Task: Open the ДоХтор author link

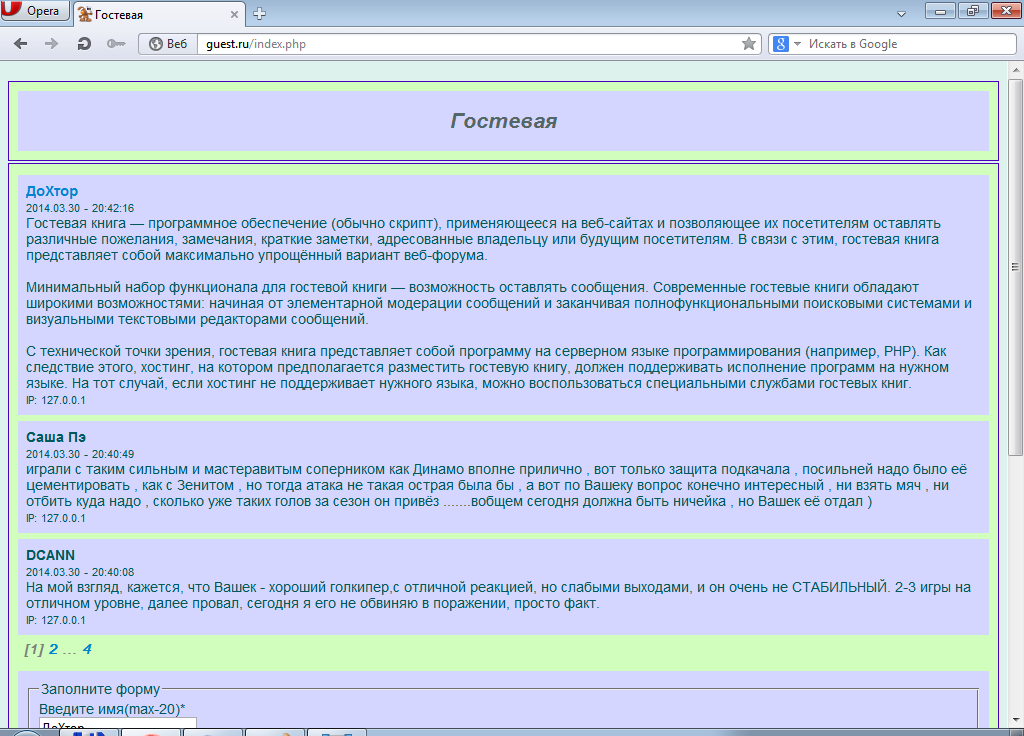Action: [52, 191]
